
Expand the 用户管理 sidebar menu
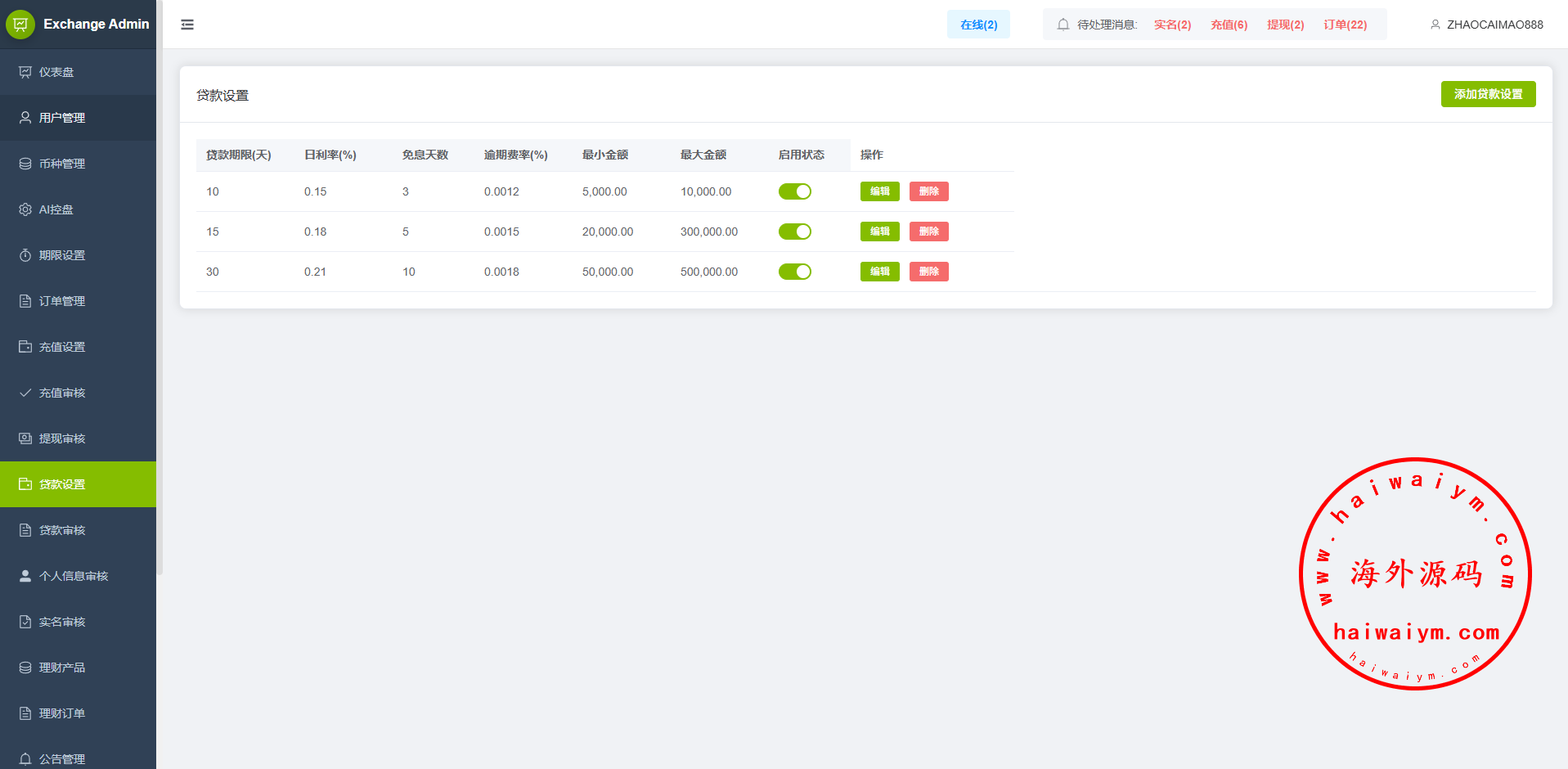[62, 118]
